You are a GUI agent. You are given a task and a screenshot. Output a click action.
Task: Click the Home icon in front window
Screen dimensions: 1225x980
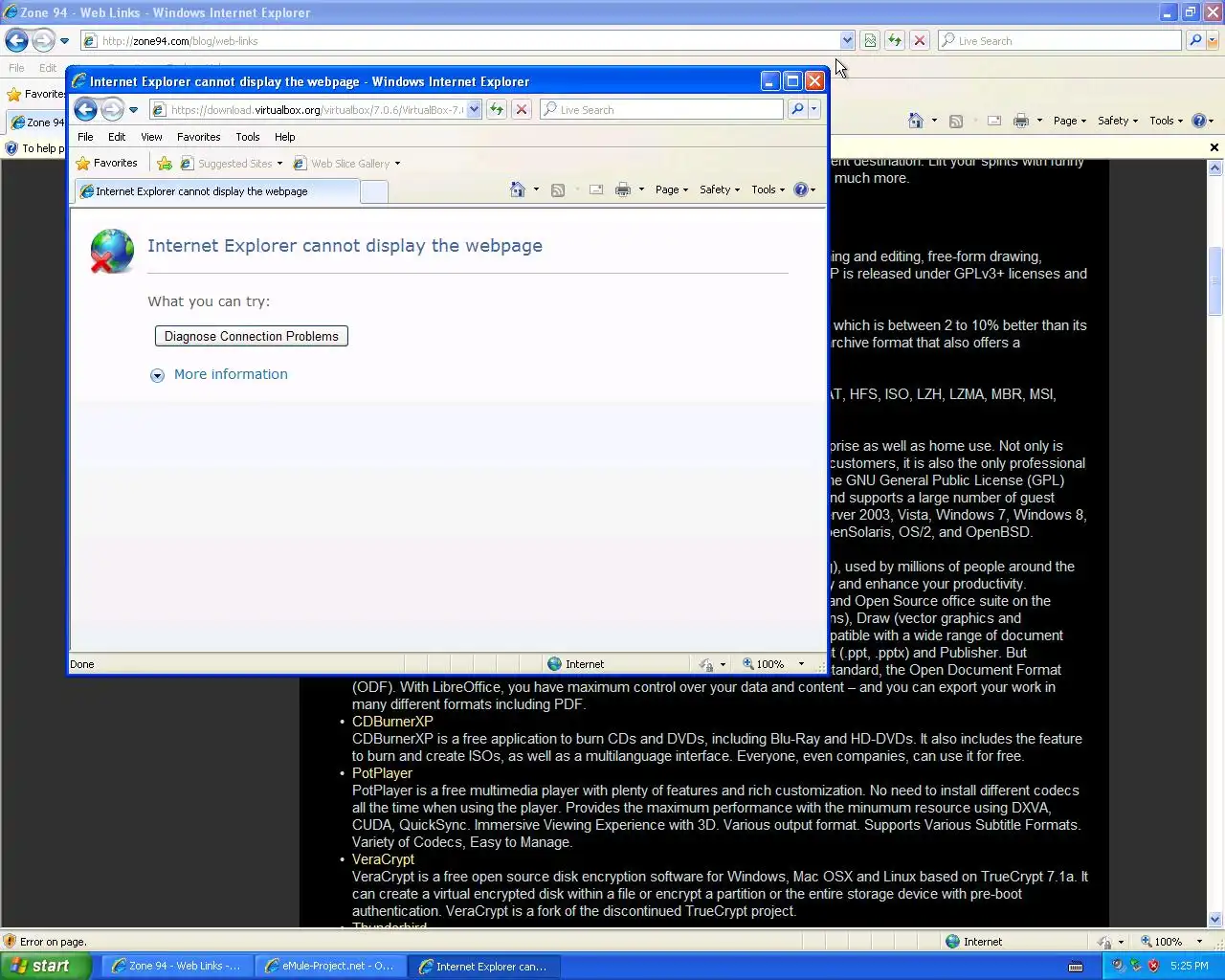(518, 189)
